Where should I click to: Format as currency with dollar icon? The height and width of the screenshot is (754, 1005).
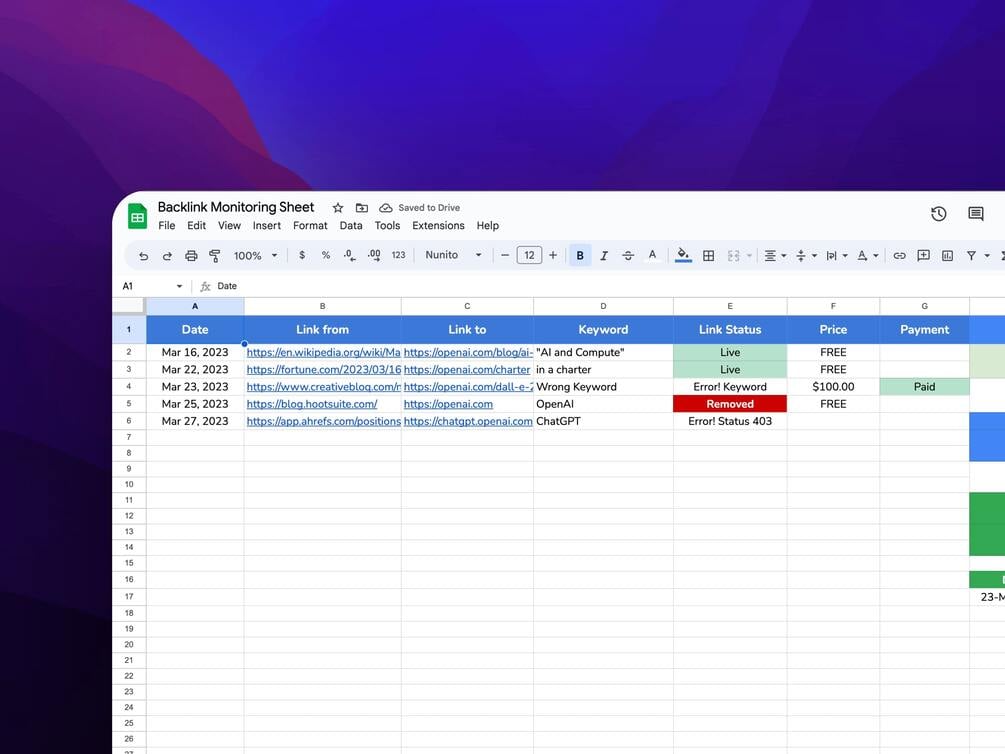point(302,255)
